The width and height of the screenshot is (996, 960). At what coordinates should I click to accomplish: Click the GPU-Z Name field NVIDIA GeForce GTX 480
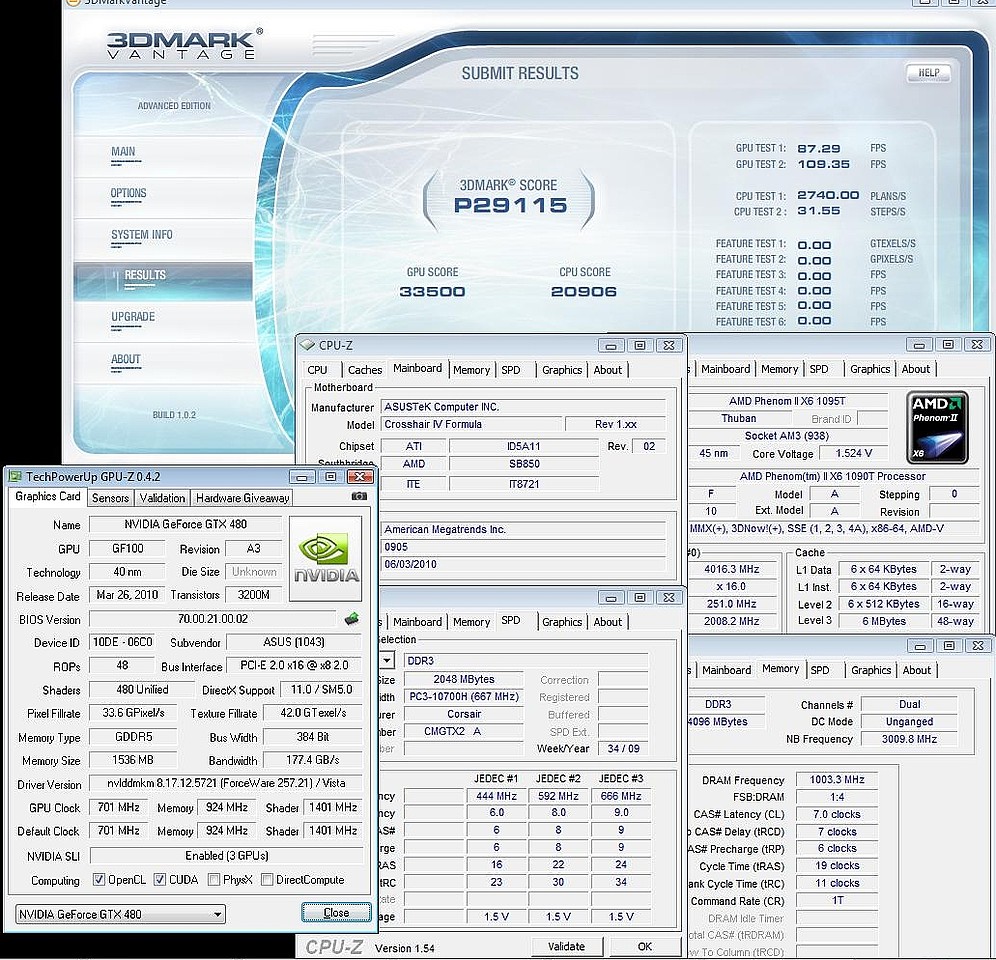point(185,524)
